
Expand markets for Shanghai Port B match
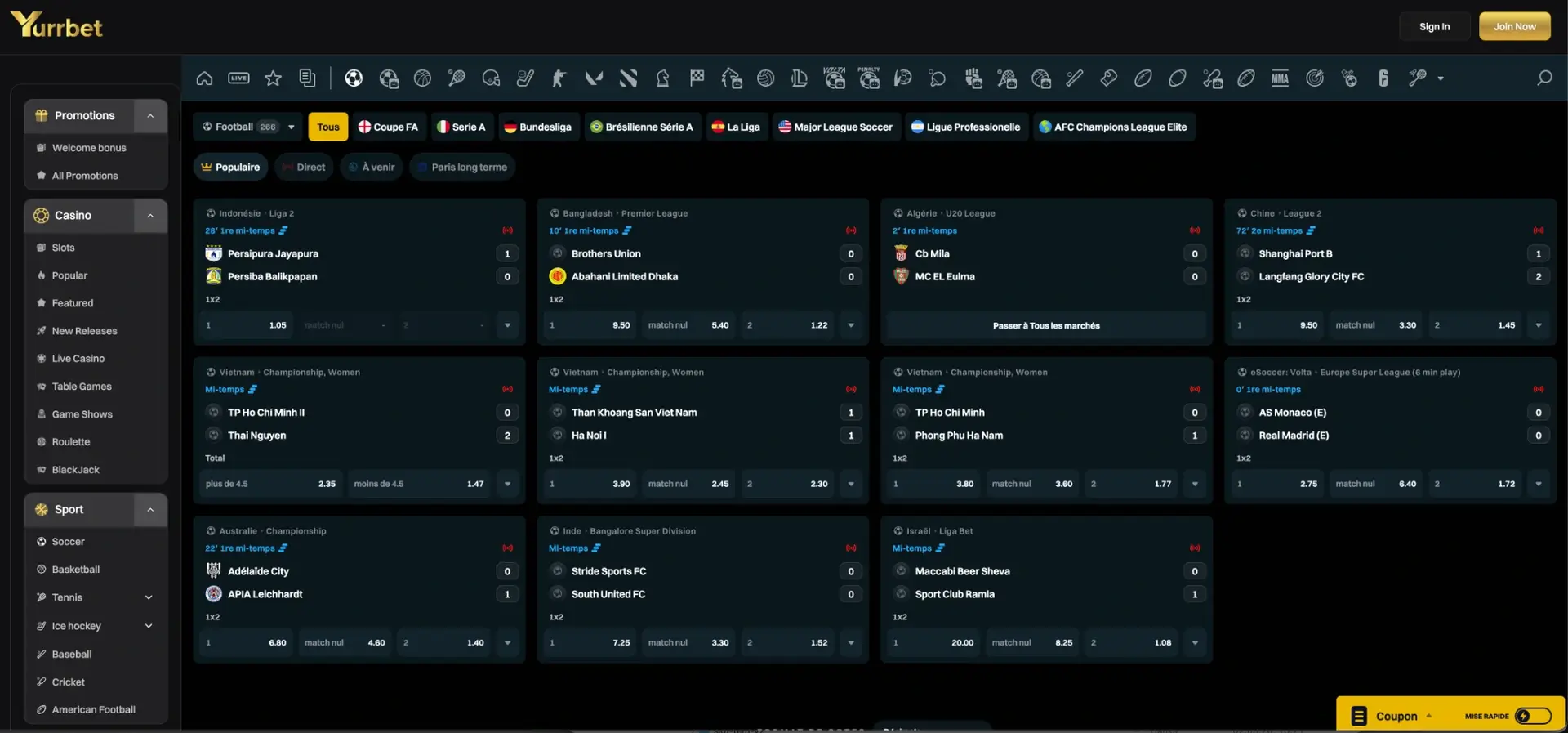point(1539,325)
